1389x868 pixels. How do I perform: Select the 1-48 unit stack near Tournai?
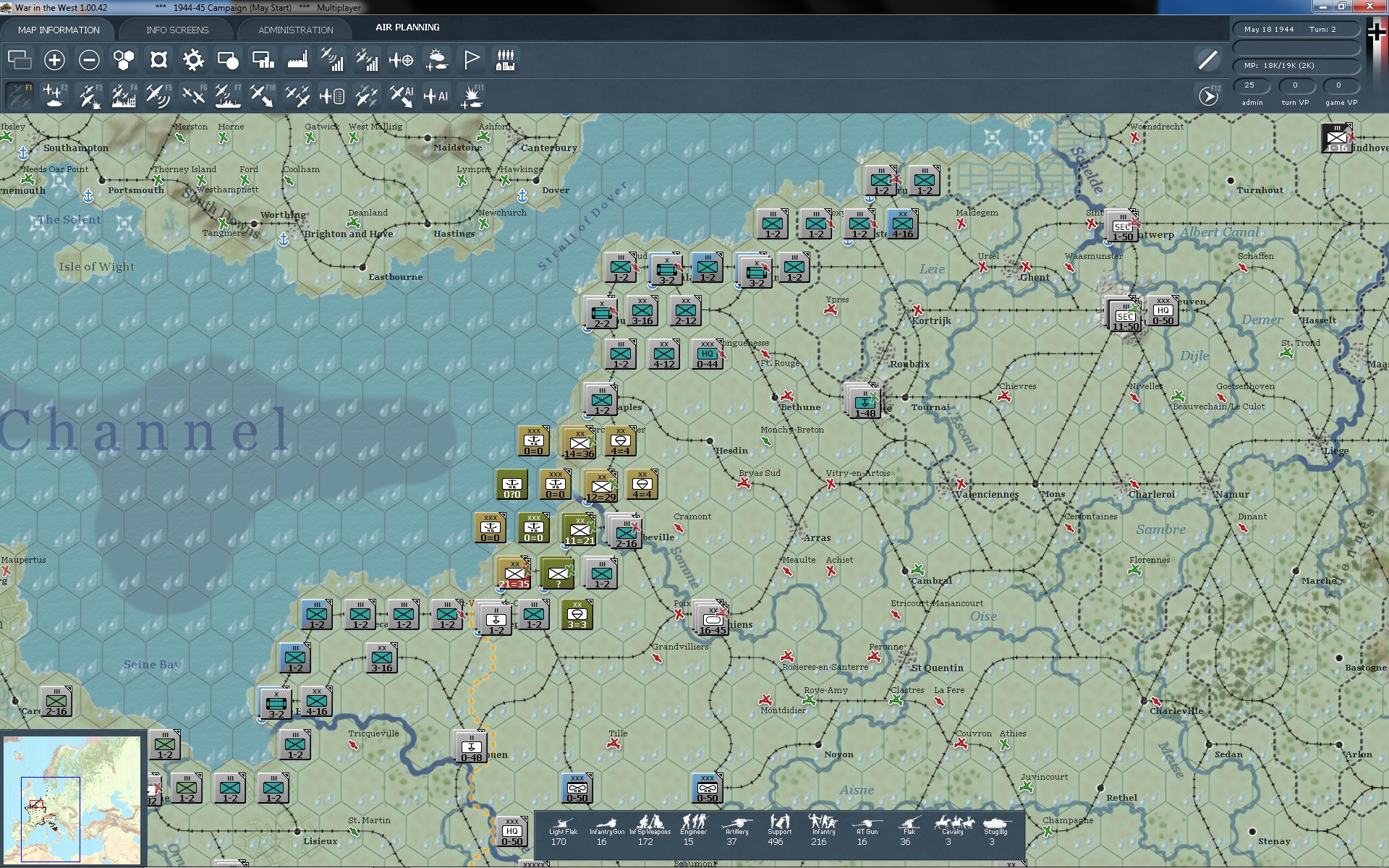coord(864,401)
